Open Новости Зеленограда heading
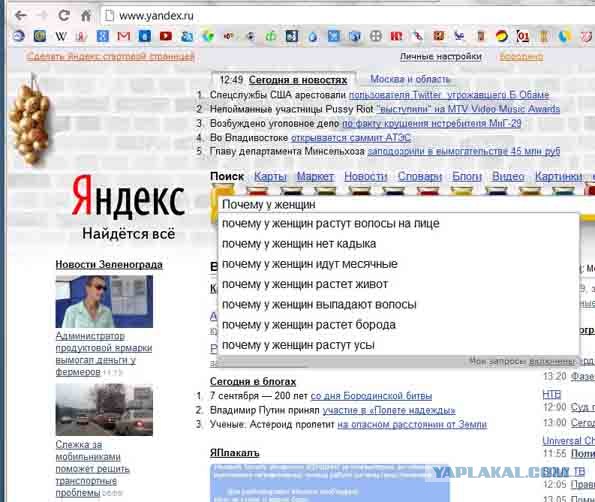The width and height of the screenshot is (595, 502). pos(109,264)
